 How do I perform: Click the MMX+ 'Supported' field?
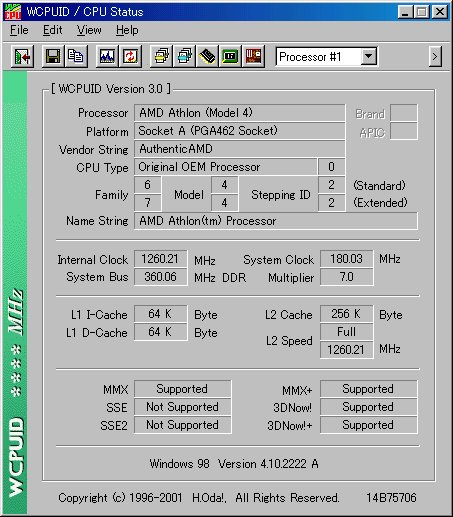368,389
